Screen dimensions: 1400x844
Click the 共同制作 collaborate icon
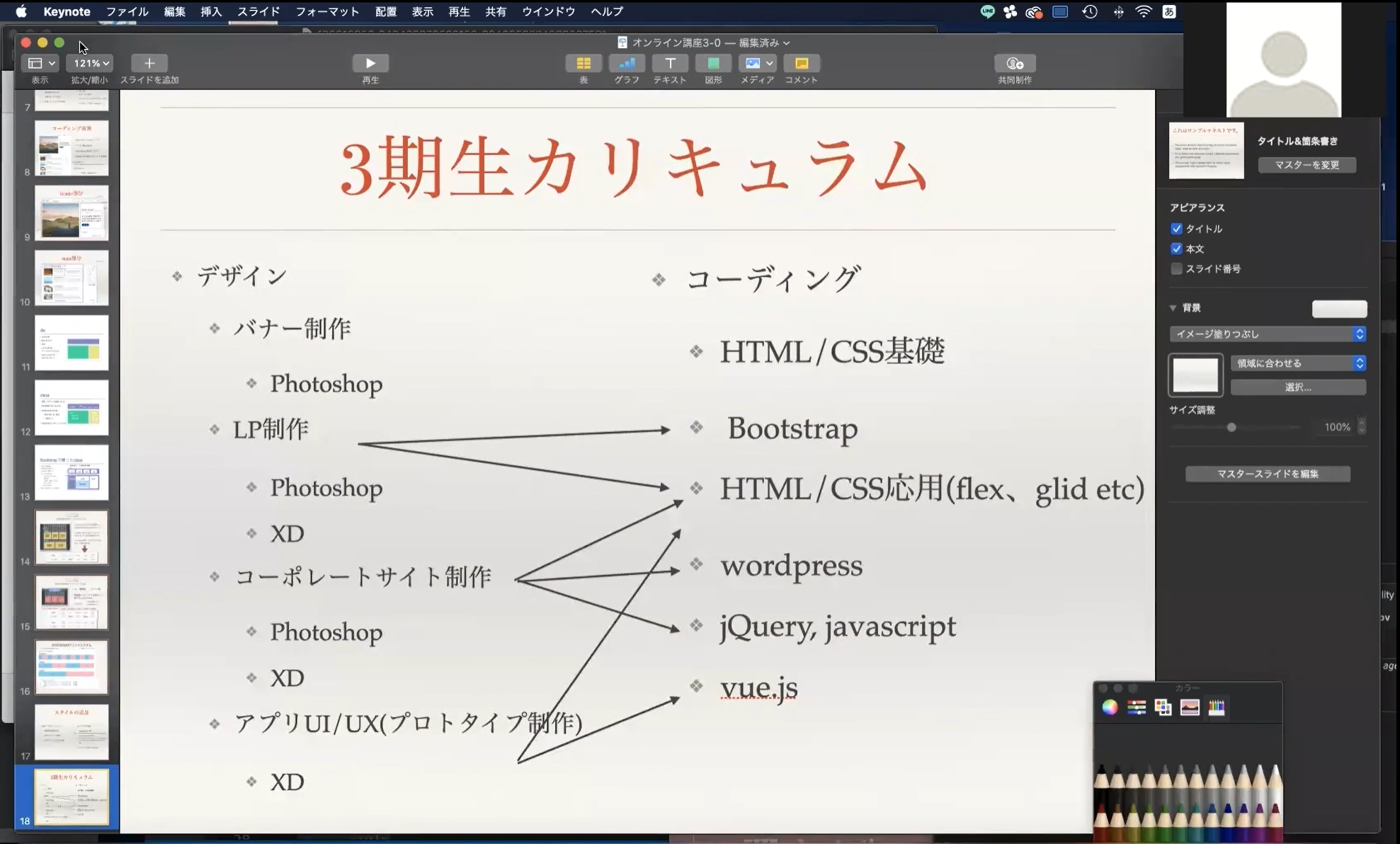[x=1014, y=63]
